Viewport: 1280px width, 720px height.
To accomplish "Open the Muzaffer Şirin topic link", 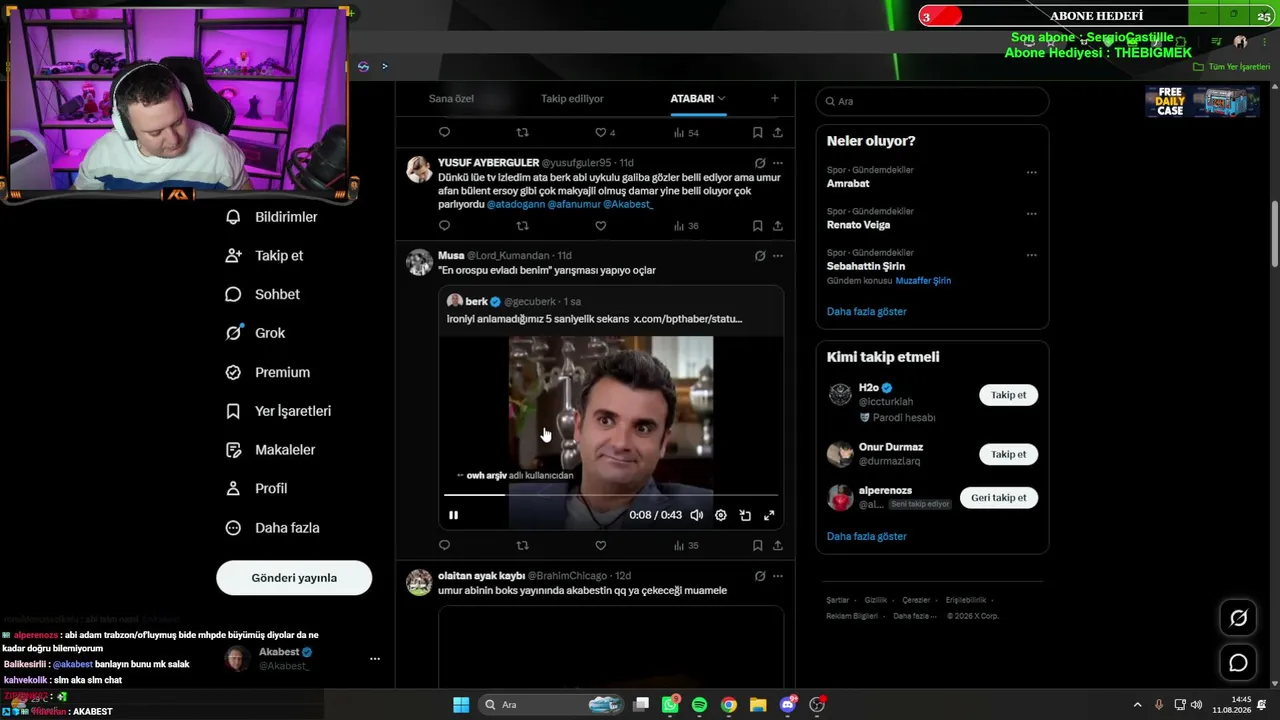I will 923,281.
